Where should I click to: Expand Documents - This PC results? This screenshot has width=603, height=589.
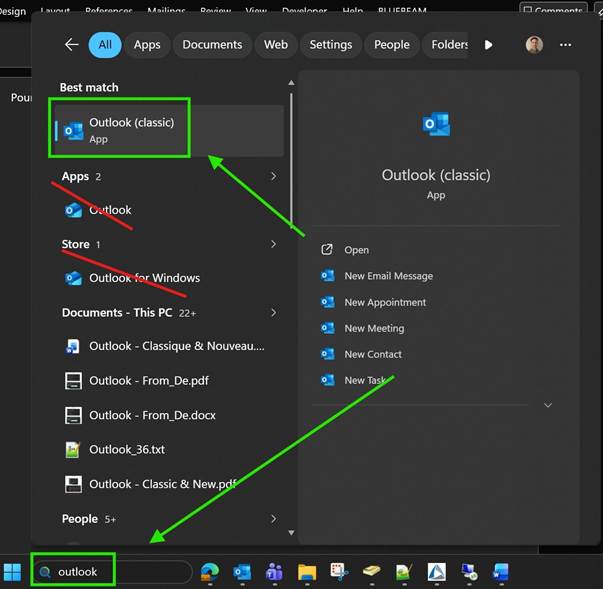[x=273, y=313]
